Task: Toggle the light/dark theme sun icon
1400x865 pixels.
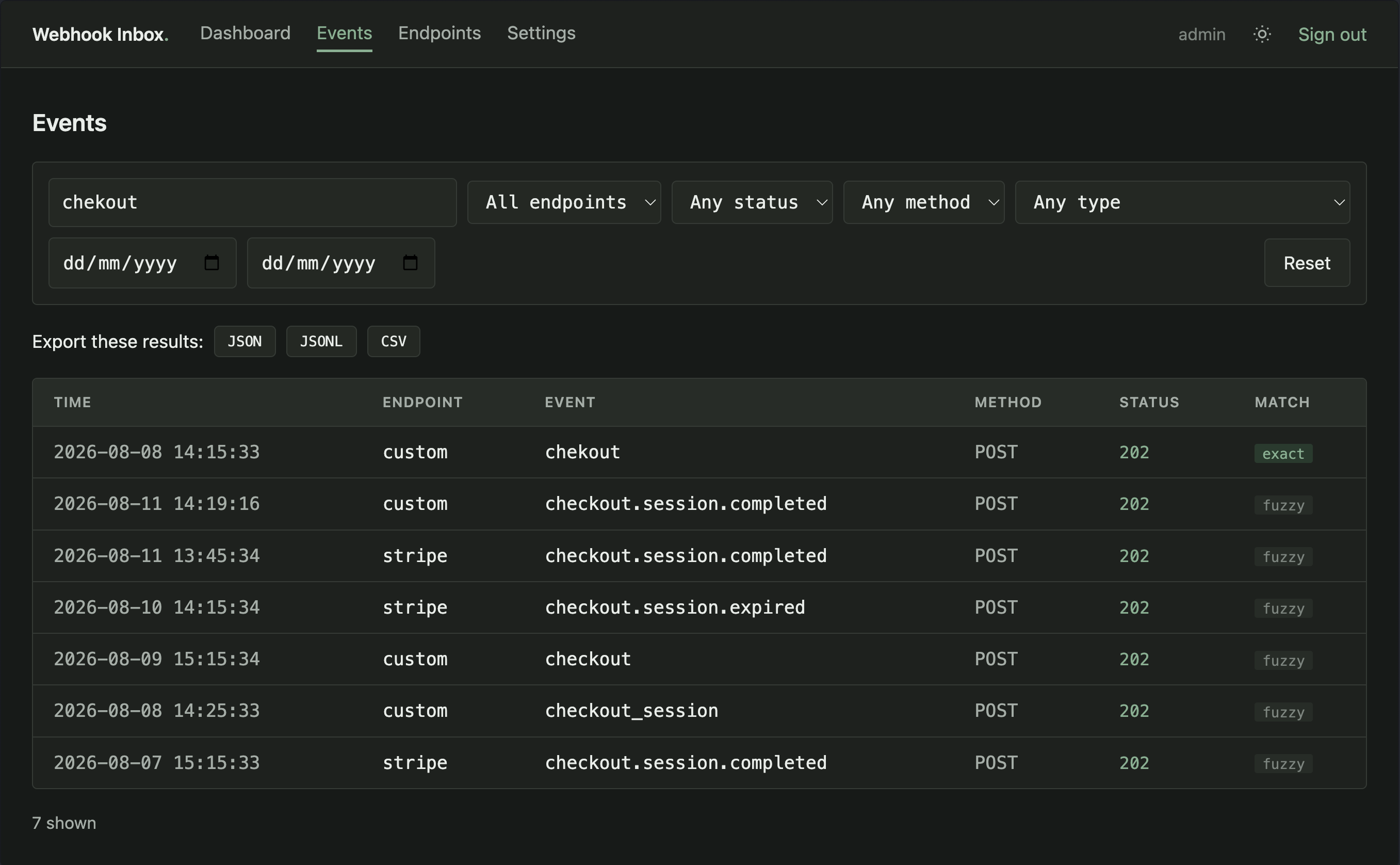Action: [x=1262, y=35]
